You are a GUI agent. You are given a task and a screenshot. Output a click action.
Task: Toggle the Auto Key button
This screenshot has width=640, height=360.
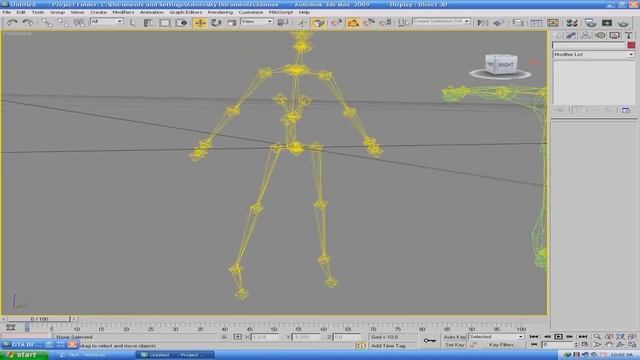pyautogui.click(x=454, y=337)
